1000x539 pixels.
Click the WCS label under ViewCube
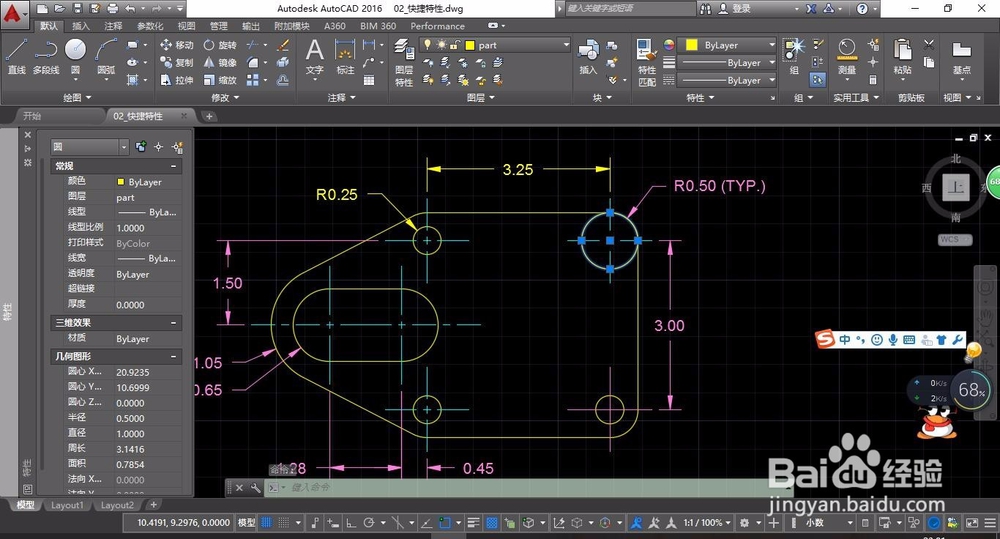coord(954,239)
